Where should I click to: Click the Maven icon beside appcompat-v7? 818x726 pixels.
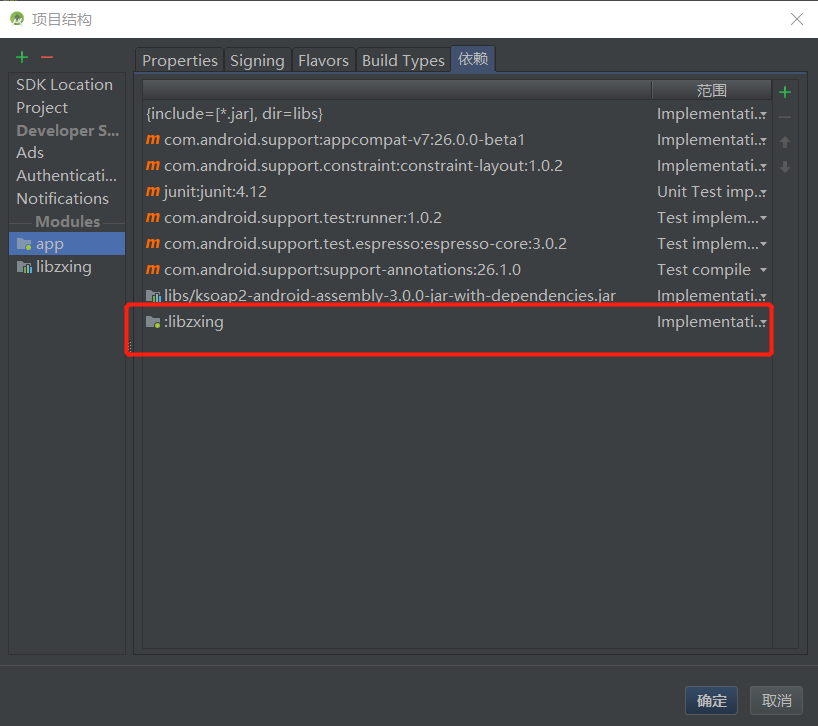[x=153, y=139]
